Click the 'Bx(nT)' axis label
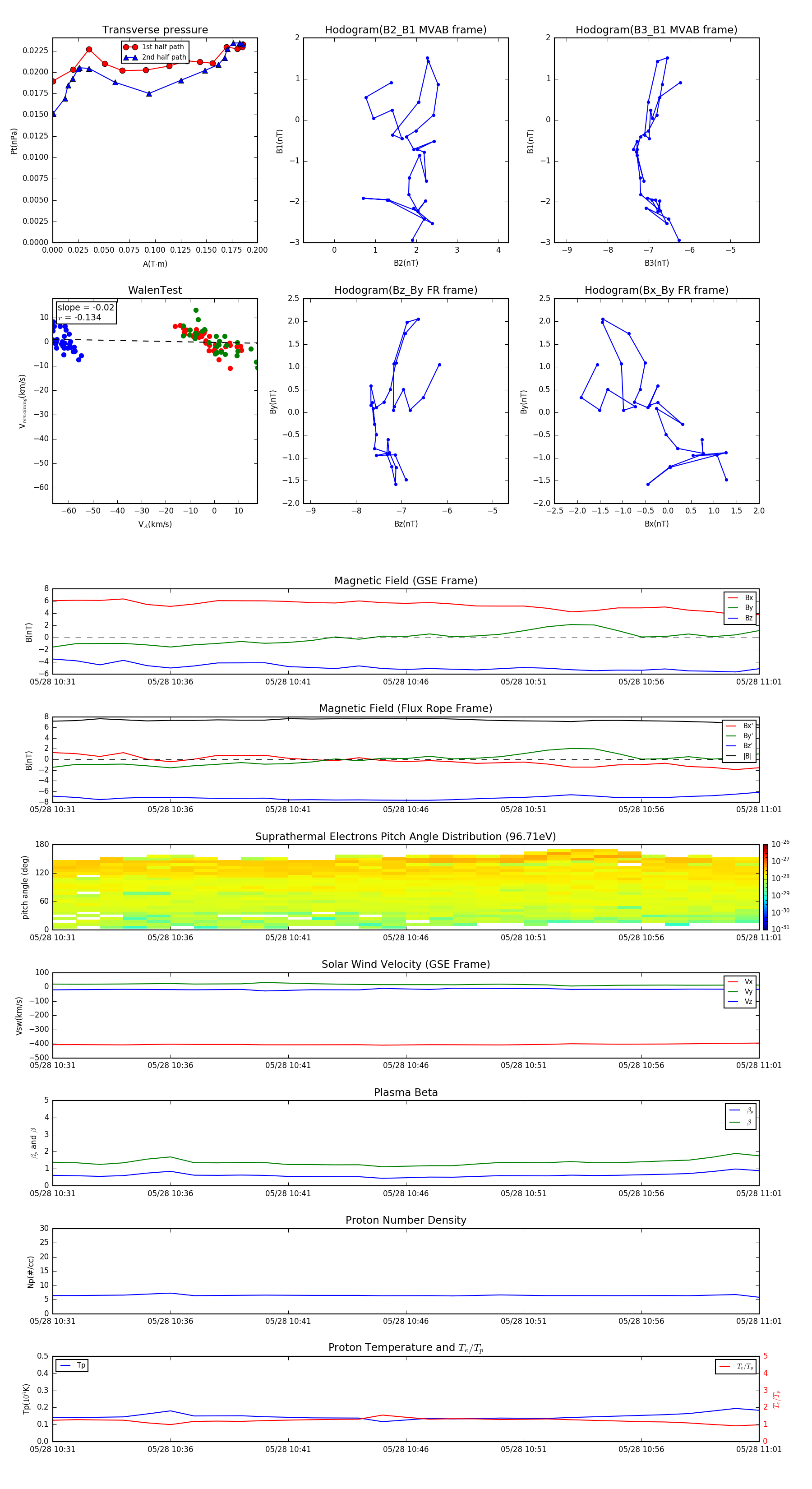 click(x=656, y=524)
